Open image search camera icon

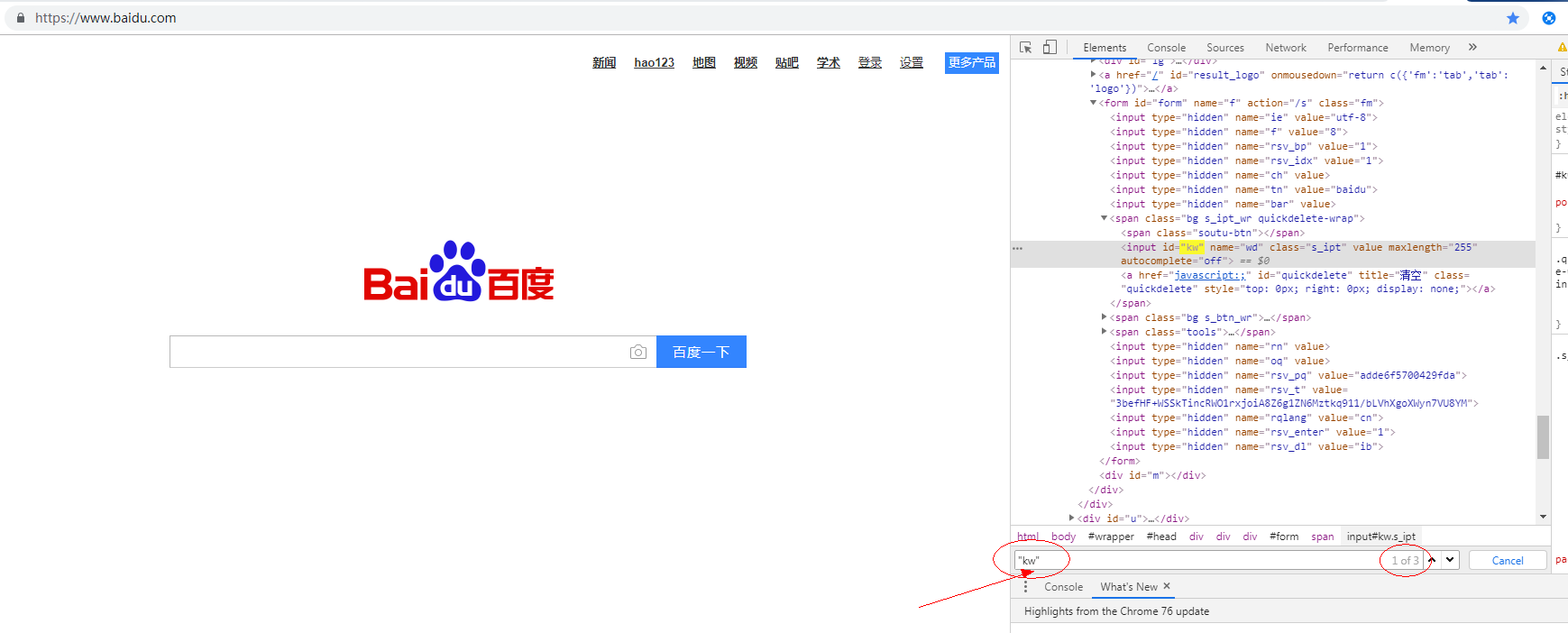pos(638,352)
